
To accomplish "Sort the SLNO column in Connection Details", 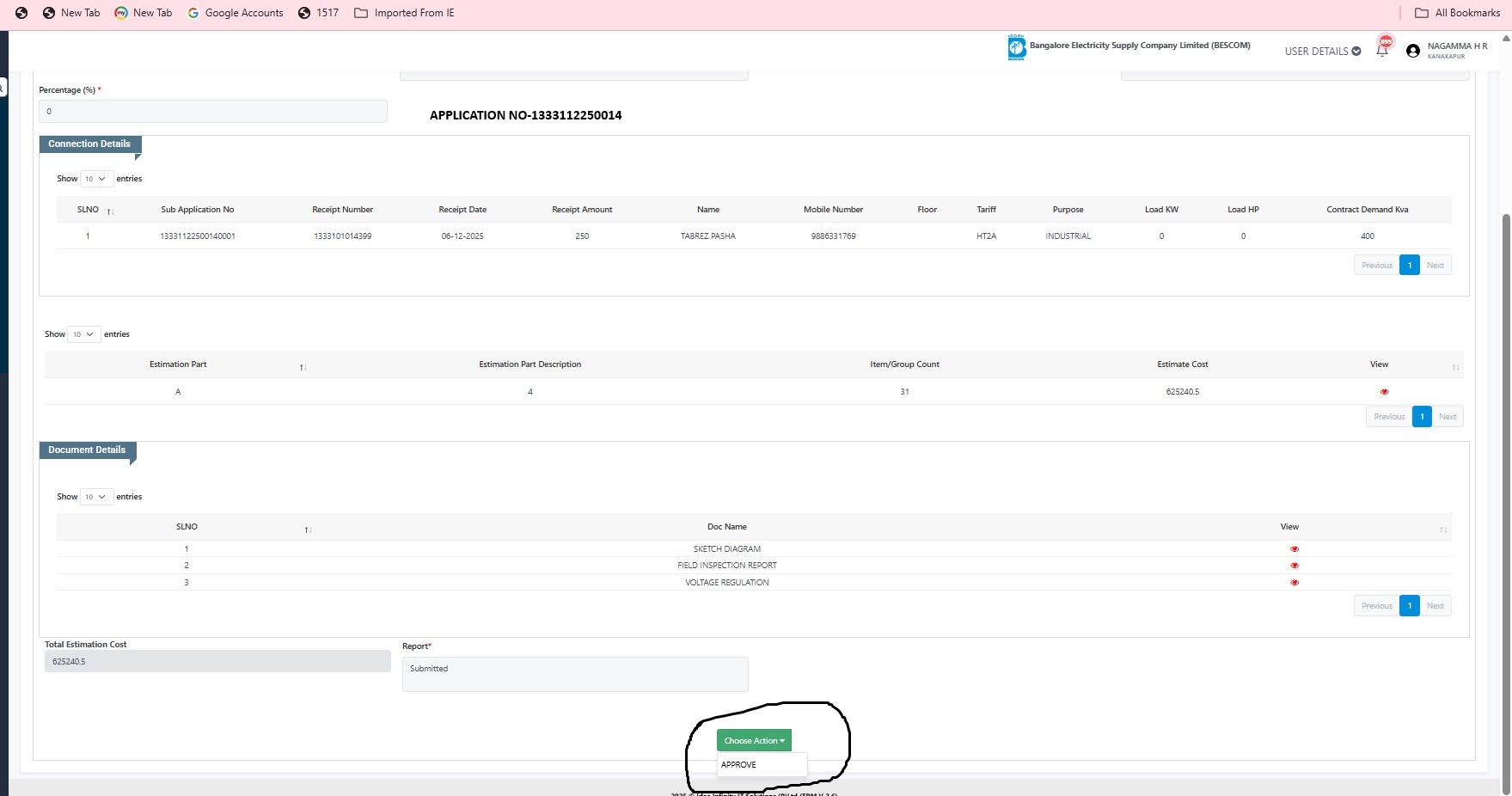I will (110, 211).
